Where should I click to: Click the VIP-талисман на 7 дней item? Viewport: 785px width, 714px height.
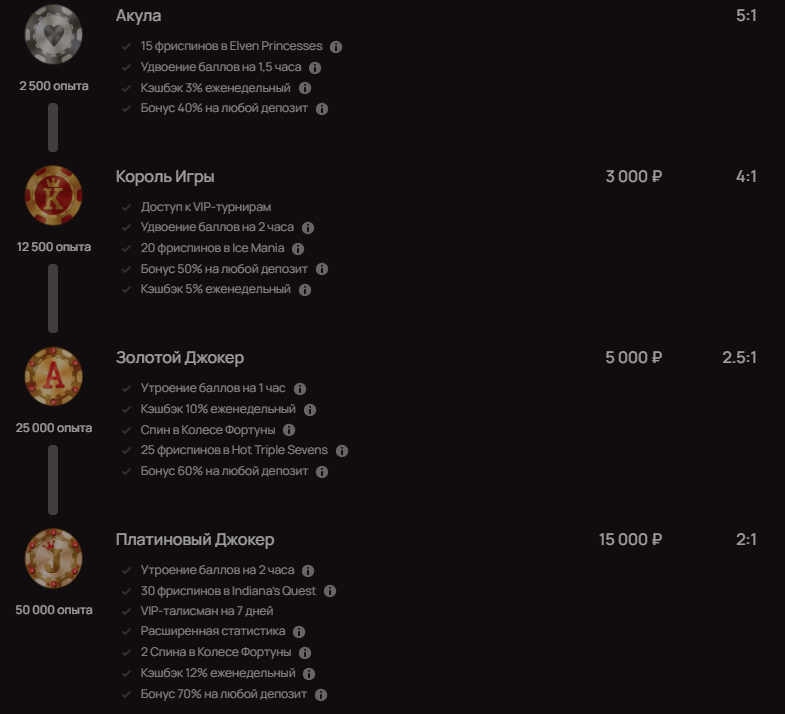pos(207,611)
